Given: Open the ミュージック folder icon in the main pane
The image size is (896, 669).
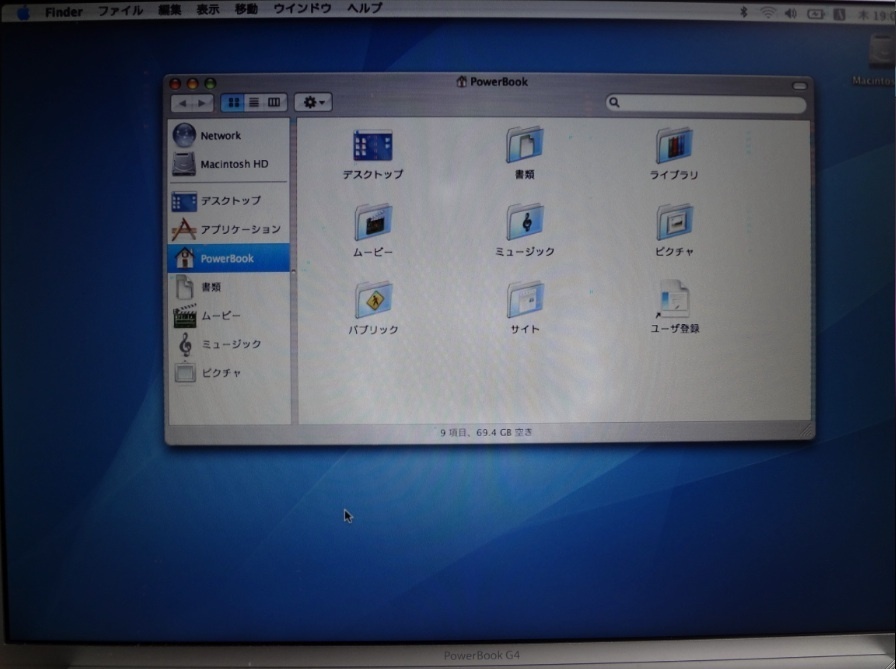Looking at the screenshot, I should tap(524, 222).
